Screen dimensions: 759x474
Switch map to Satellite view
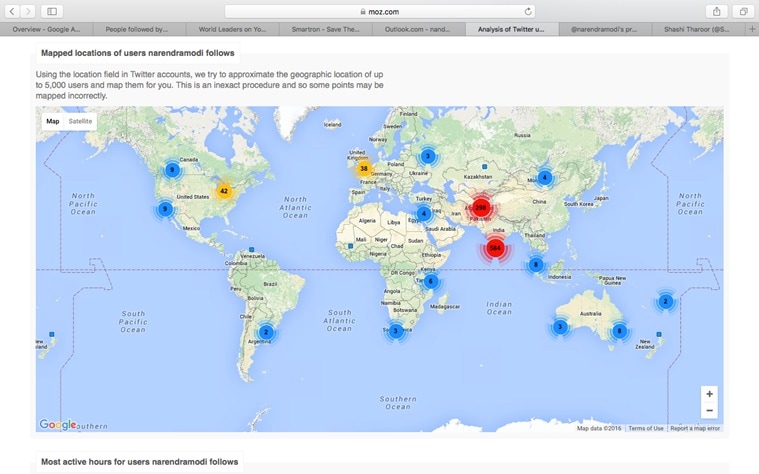pyautogui.click(x=80, y=121)
